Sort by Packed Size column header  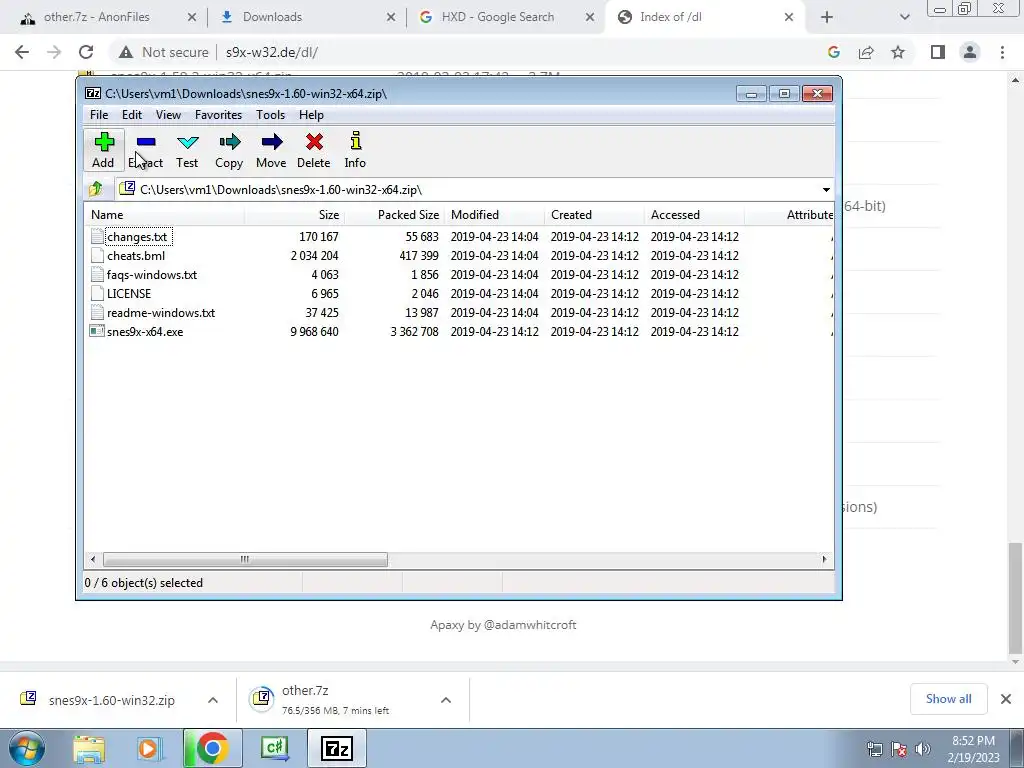[394, 215]
